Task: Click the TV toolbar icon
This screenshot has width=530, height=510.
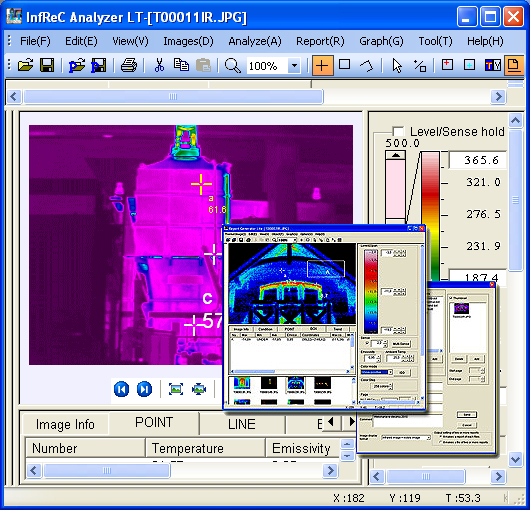Action: pos(492,65)
